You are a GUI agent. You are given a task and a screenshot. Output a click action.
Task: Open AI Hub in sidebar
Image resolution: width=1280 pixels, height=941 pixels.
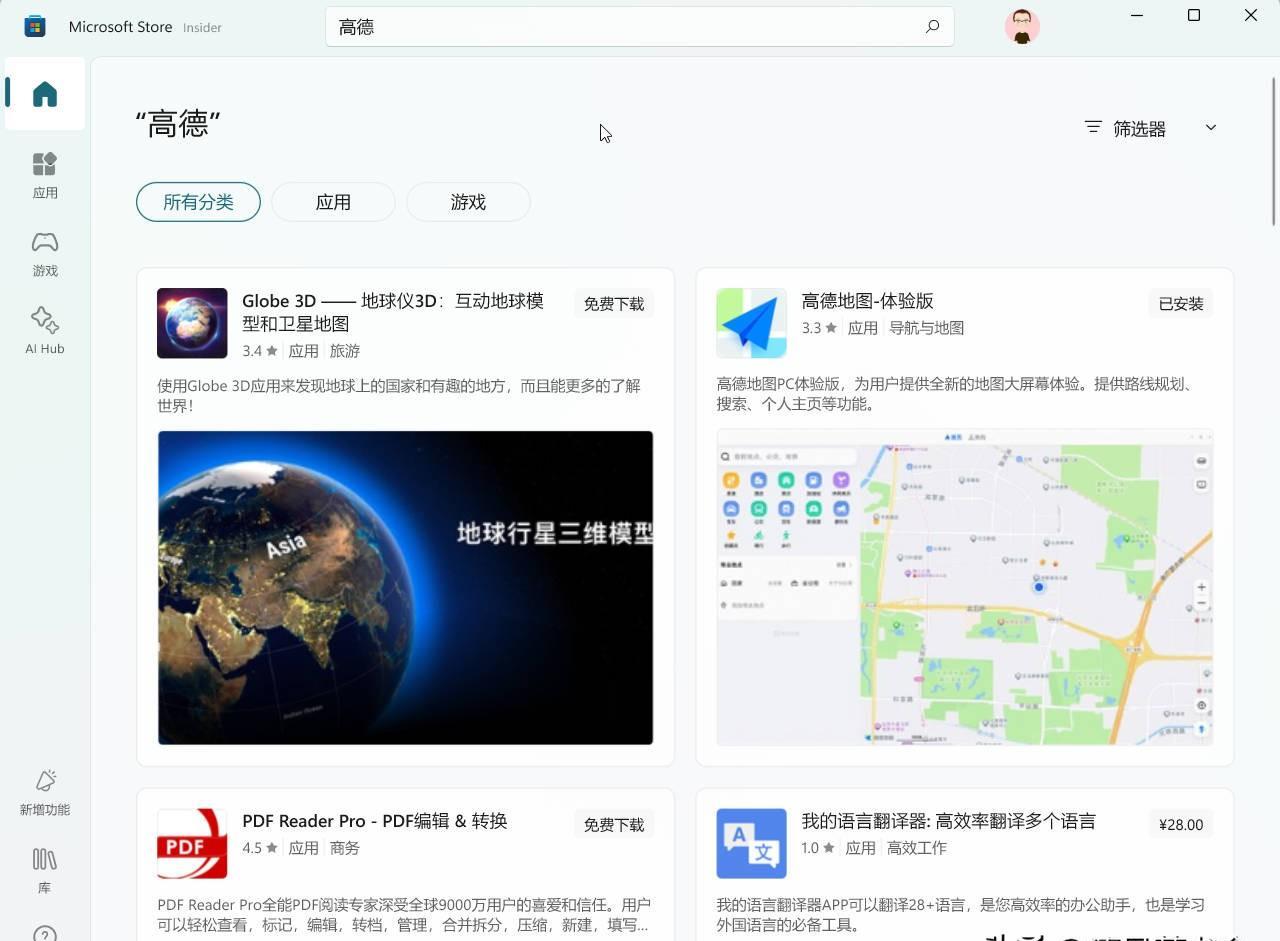[45, 331]
